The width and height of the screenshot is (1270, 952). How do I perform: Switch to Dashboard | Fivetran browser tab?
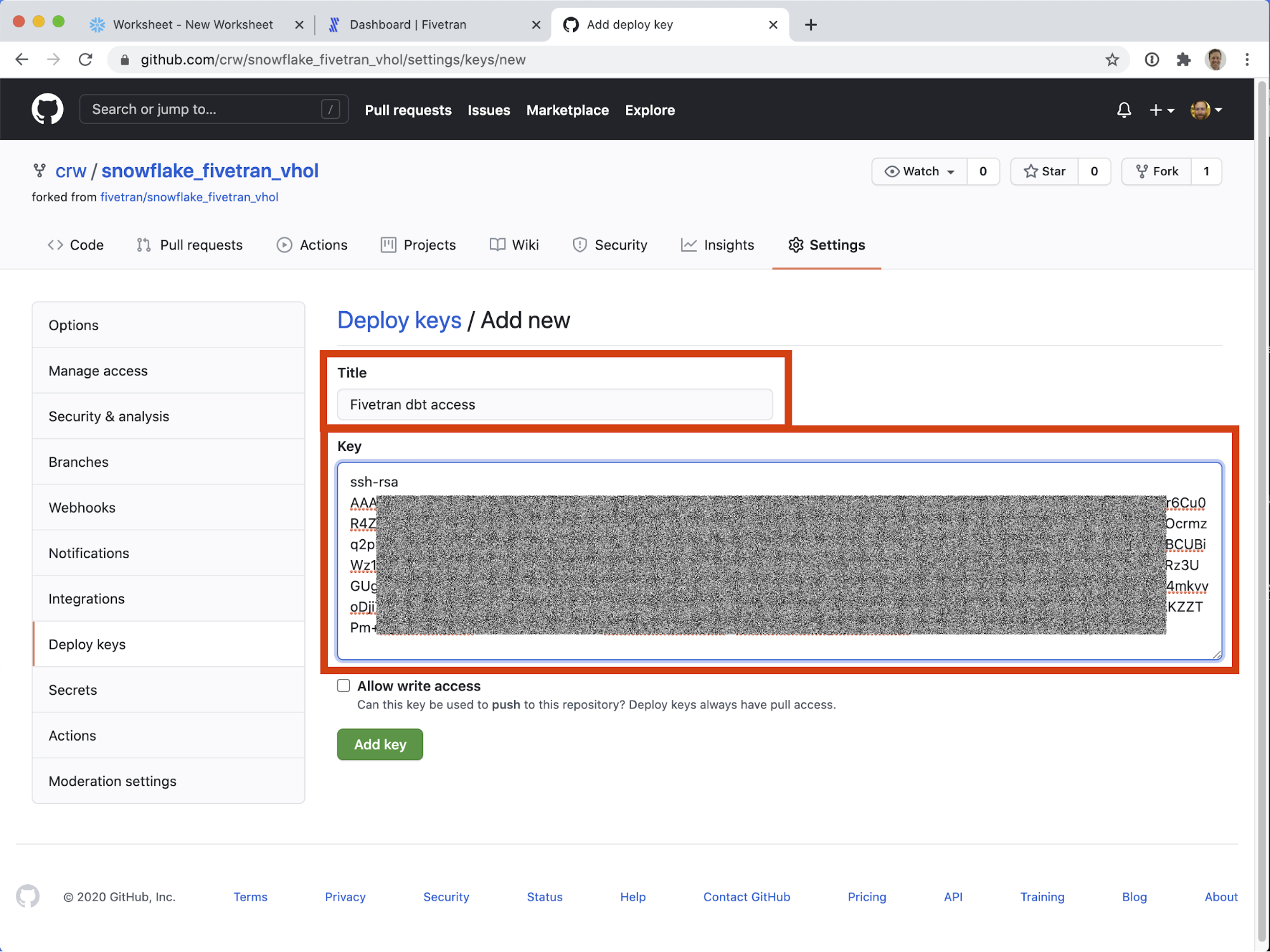[408, 25]
